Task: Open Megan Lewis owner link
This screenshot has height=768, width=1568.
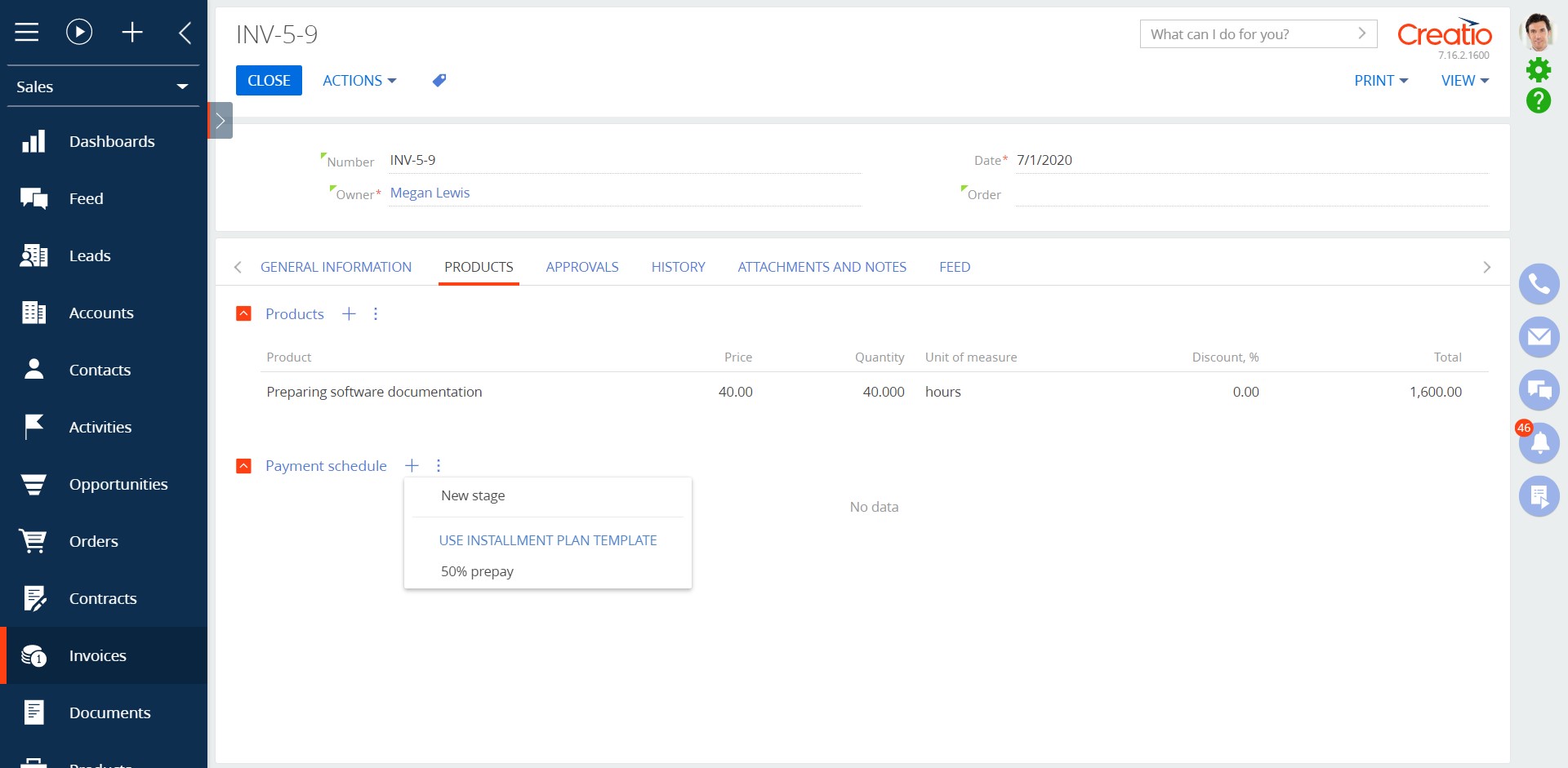Action: (x=430, y=193)
